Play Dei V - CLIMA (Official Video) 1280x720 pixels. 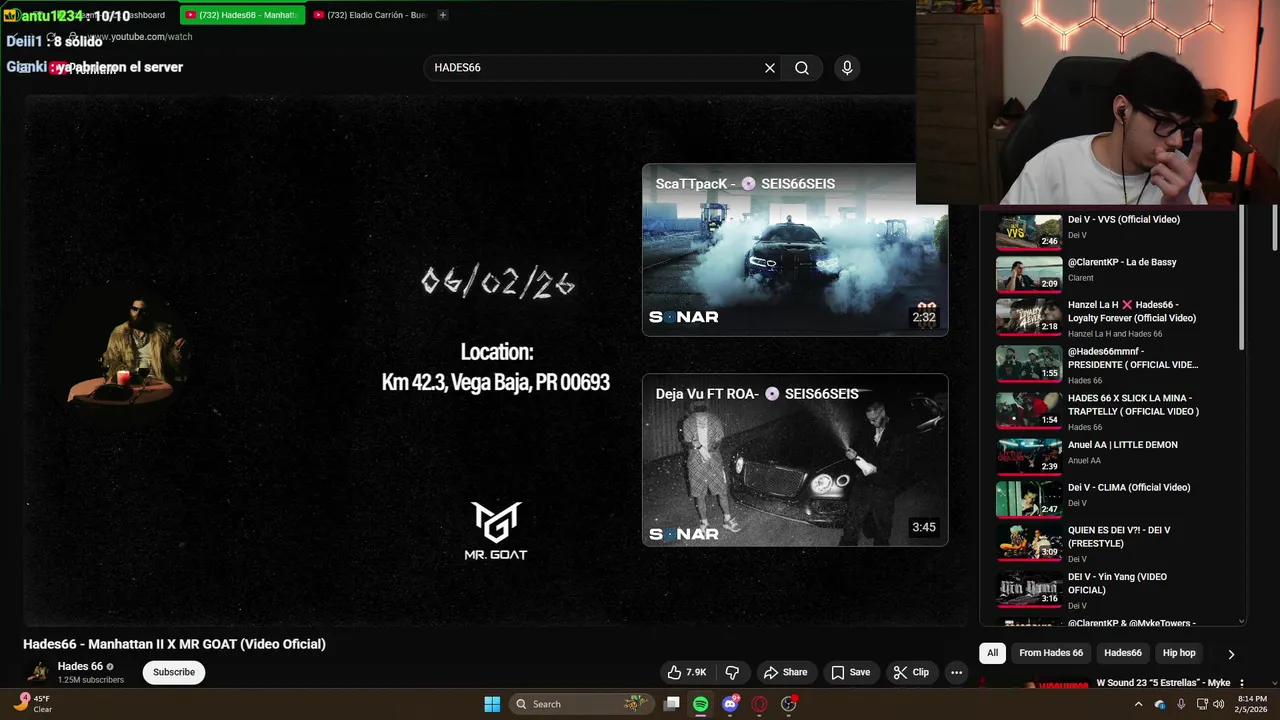1129,487
